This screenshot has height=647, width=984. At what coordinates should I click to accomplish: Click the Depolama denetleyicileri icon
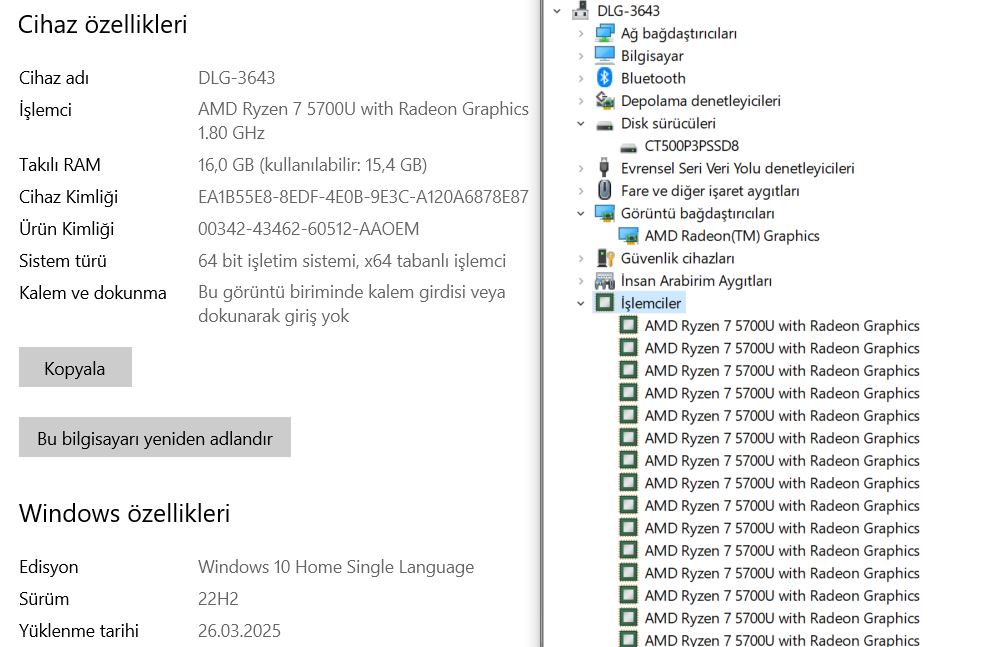pos(604,100)
